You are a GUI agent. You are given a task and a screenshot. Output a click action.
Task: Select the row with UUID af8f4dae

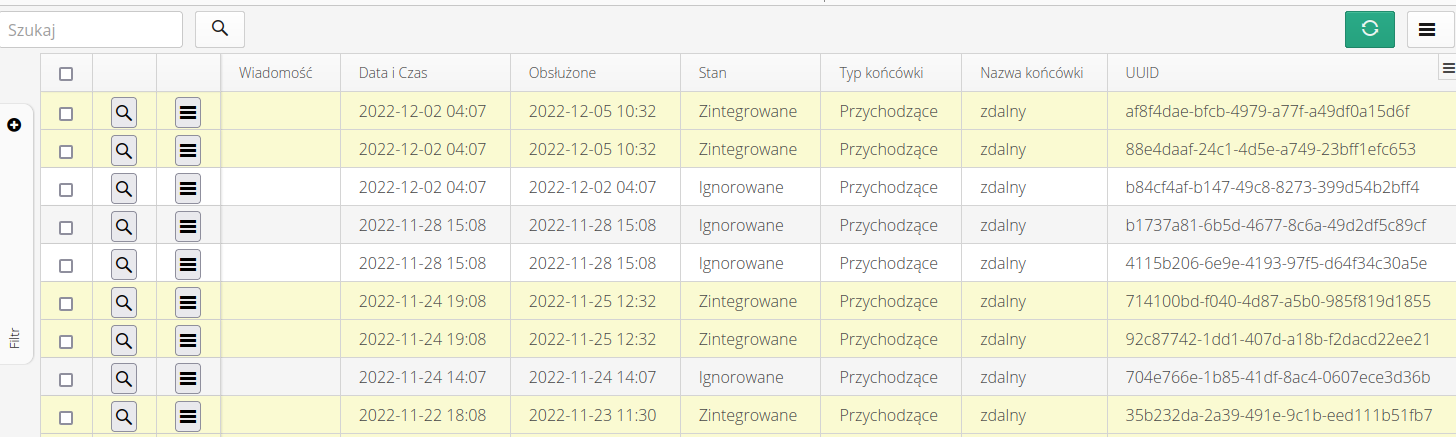point(66,113)
